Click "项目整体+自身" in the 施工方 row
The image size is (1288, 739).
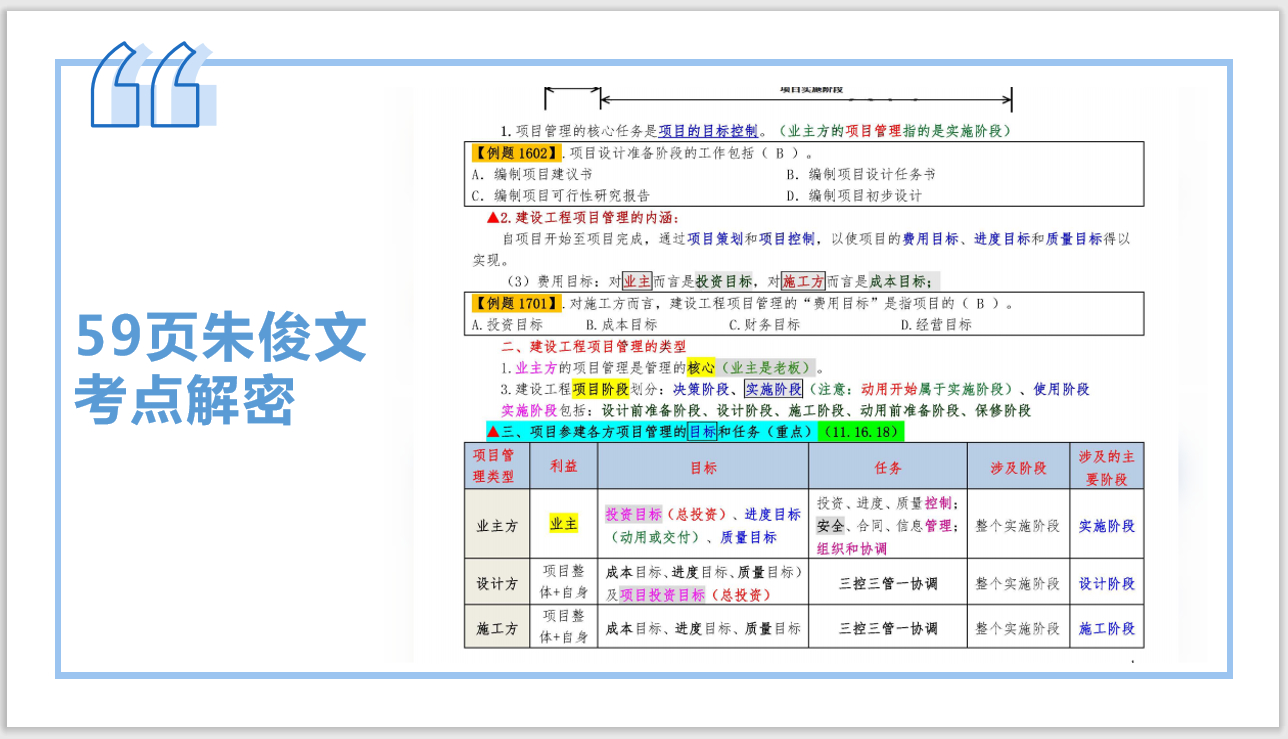point(564,628)
